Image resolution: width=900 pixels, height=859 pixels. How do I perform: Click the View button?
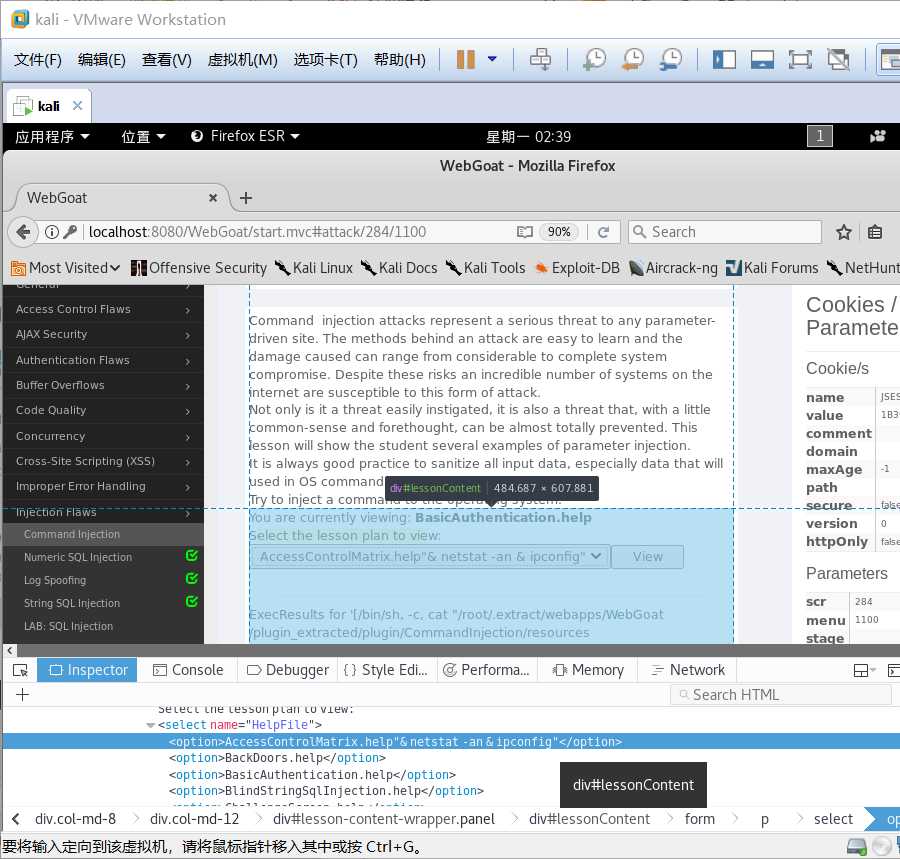point(647,557)
